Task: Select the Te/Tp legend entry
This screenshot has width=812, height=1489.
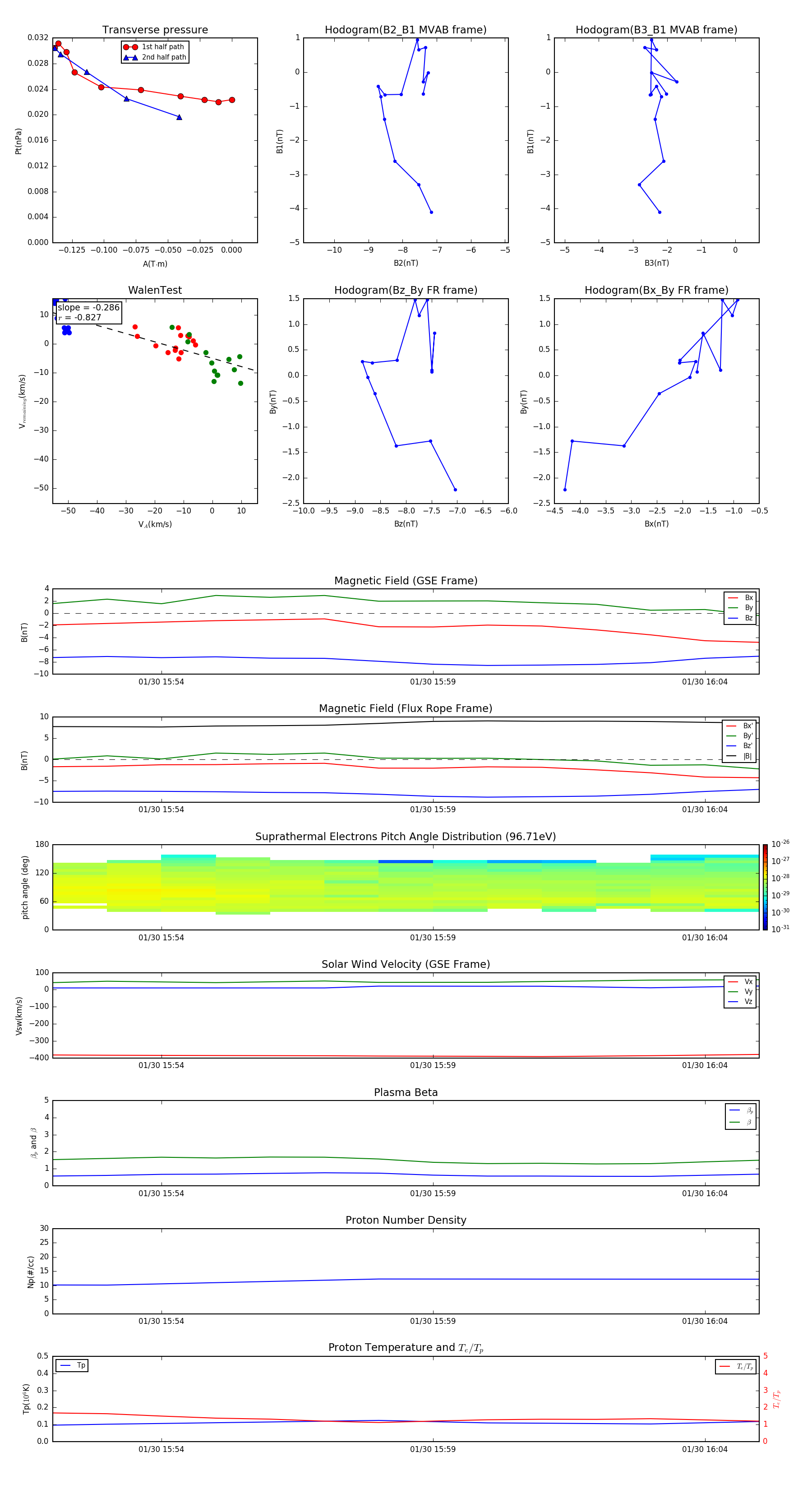Action: point(736,1367)
